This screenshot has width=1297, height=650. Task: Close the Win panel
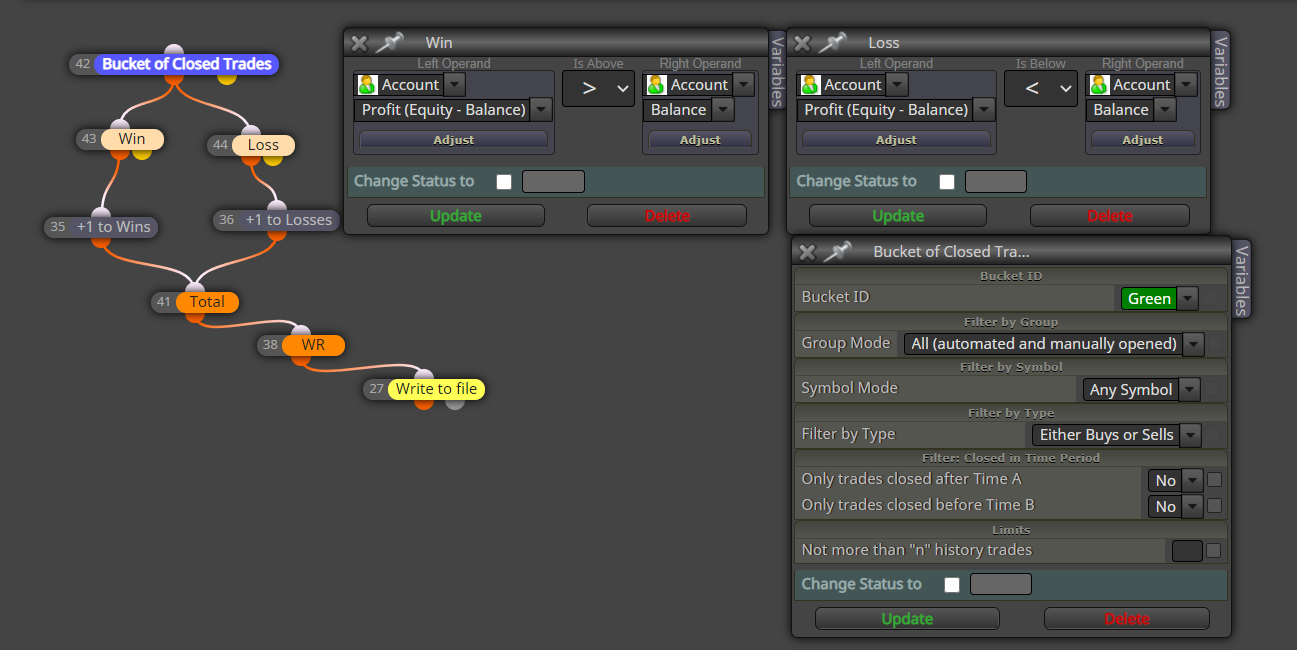360,43
